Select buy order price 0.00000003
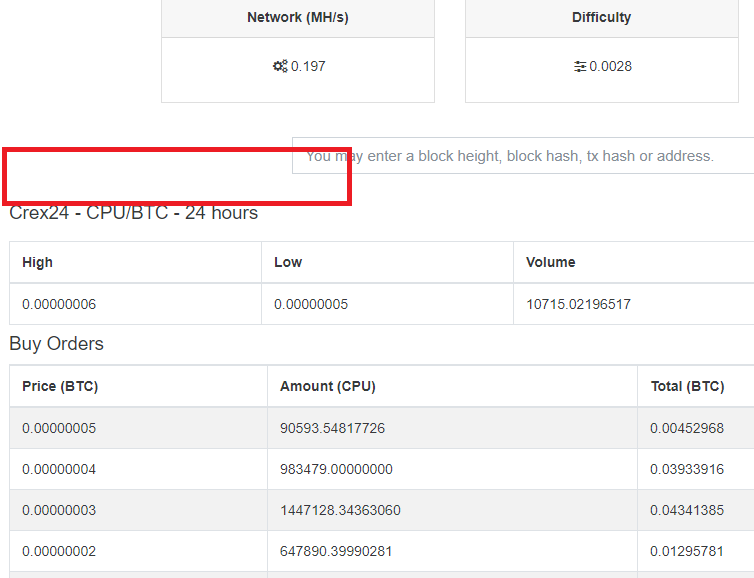 point(59,510)
